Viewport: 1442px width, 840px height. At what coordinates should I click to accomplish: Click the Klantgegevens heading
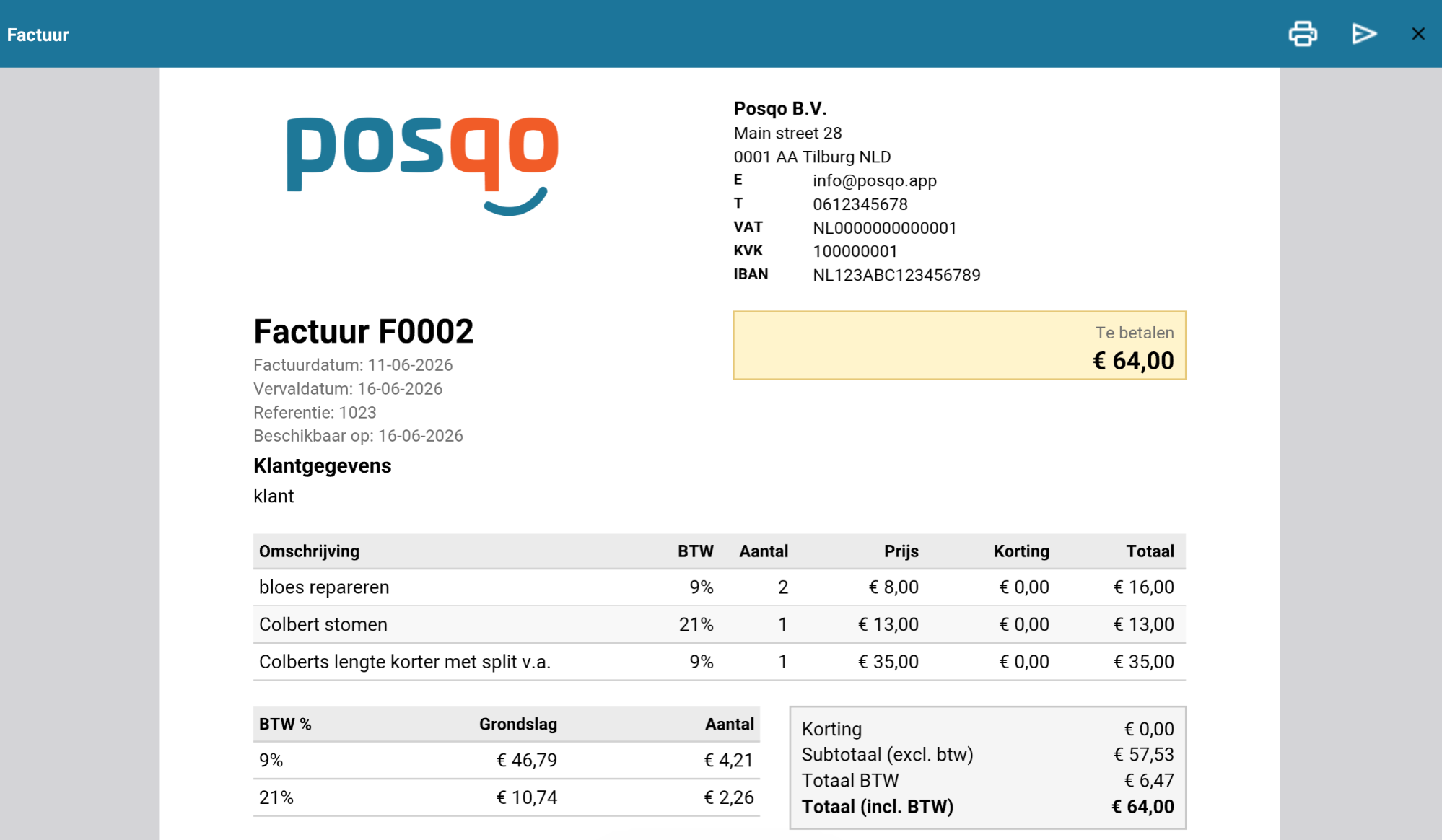[322, 466]
